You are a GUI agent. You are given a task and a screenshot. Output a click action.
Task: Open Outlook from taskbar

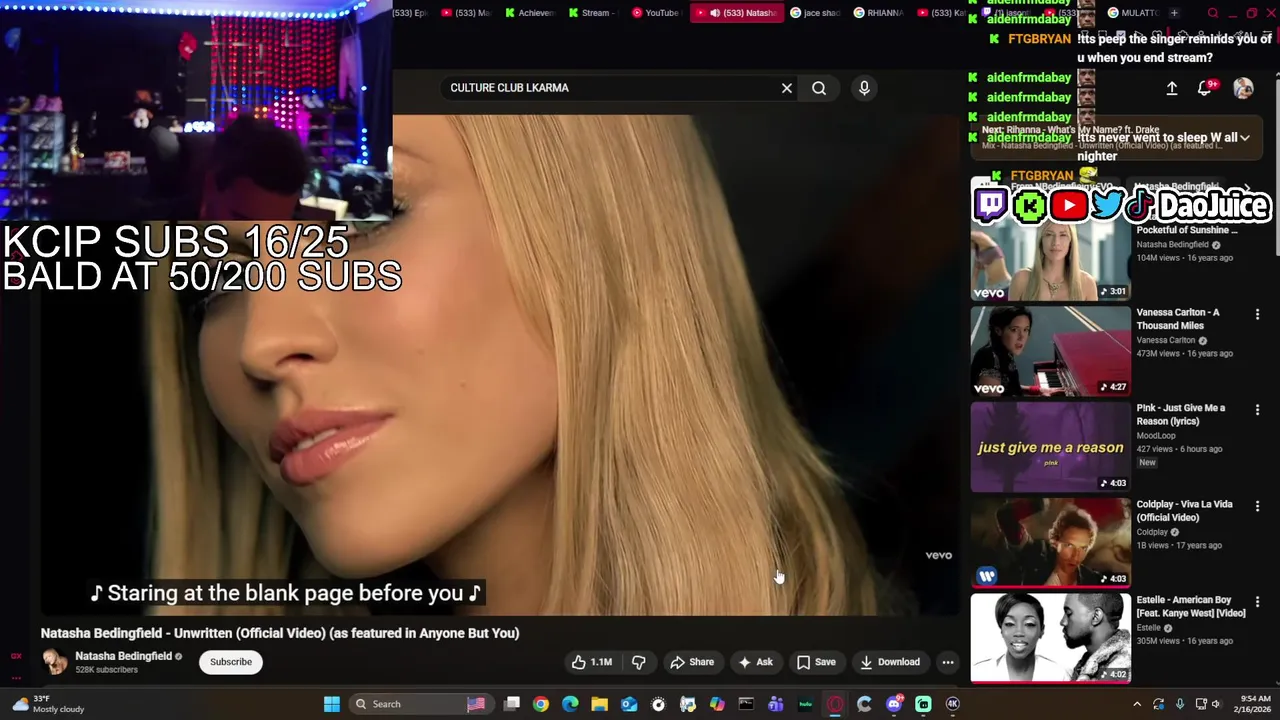[629, 704]
